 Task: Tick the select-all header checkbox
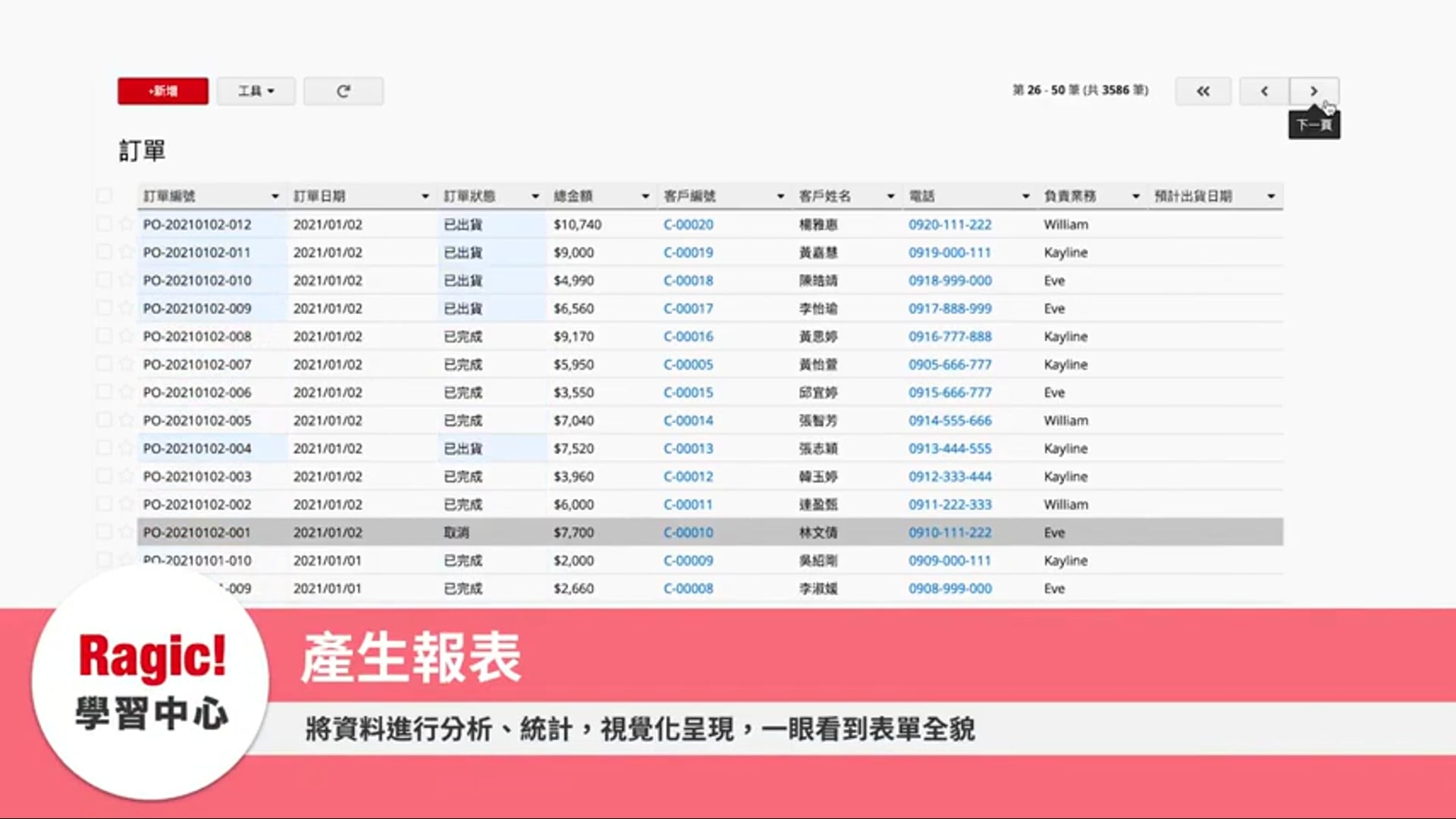pyautogui.click(x=105, y=196)
